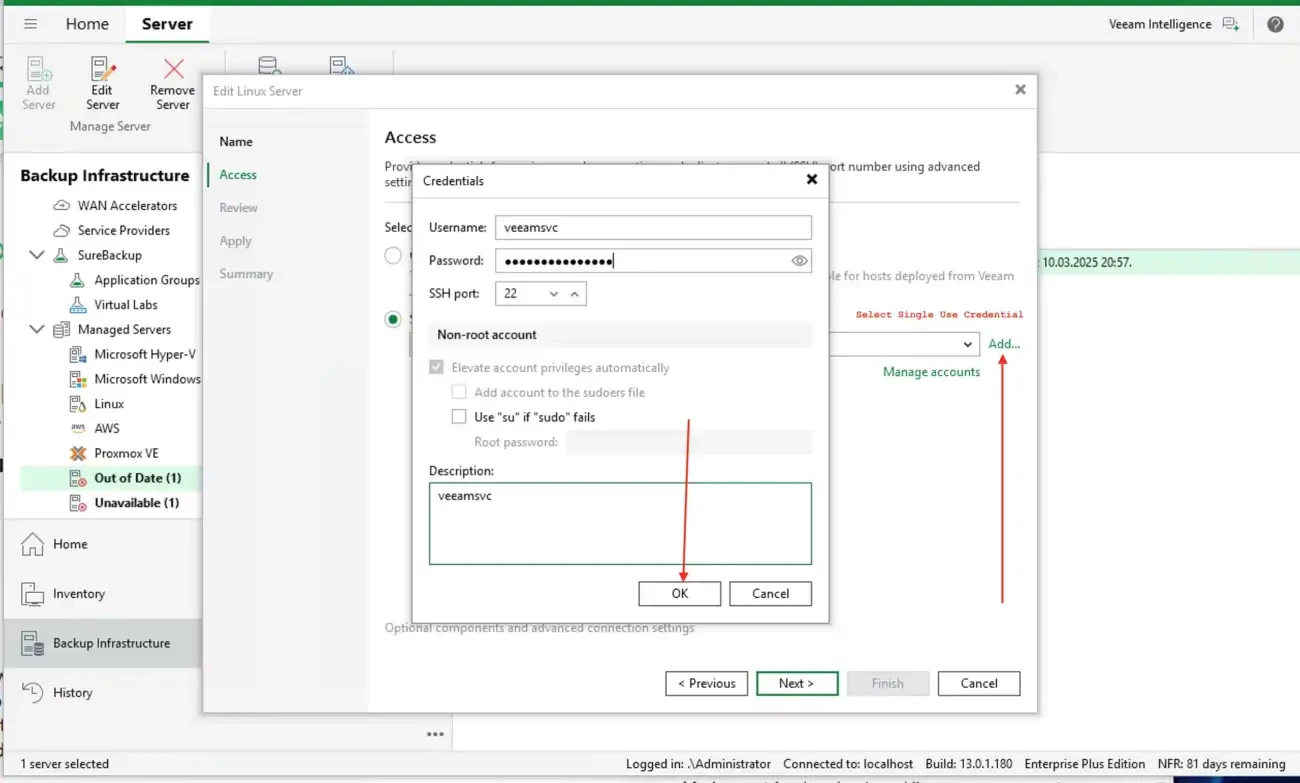Click the Unavailable server icon
Screen dimensions: 1300x783
(78, 503)
